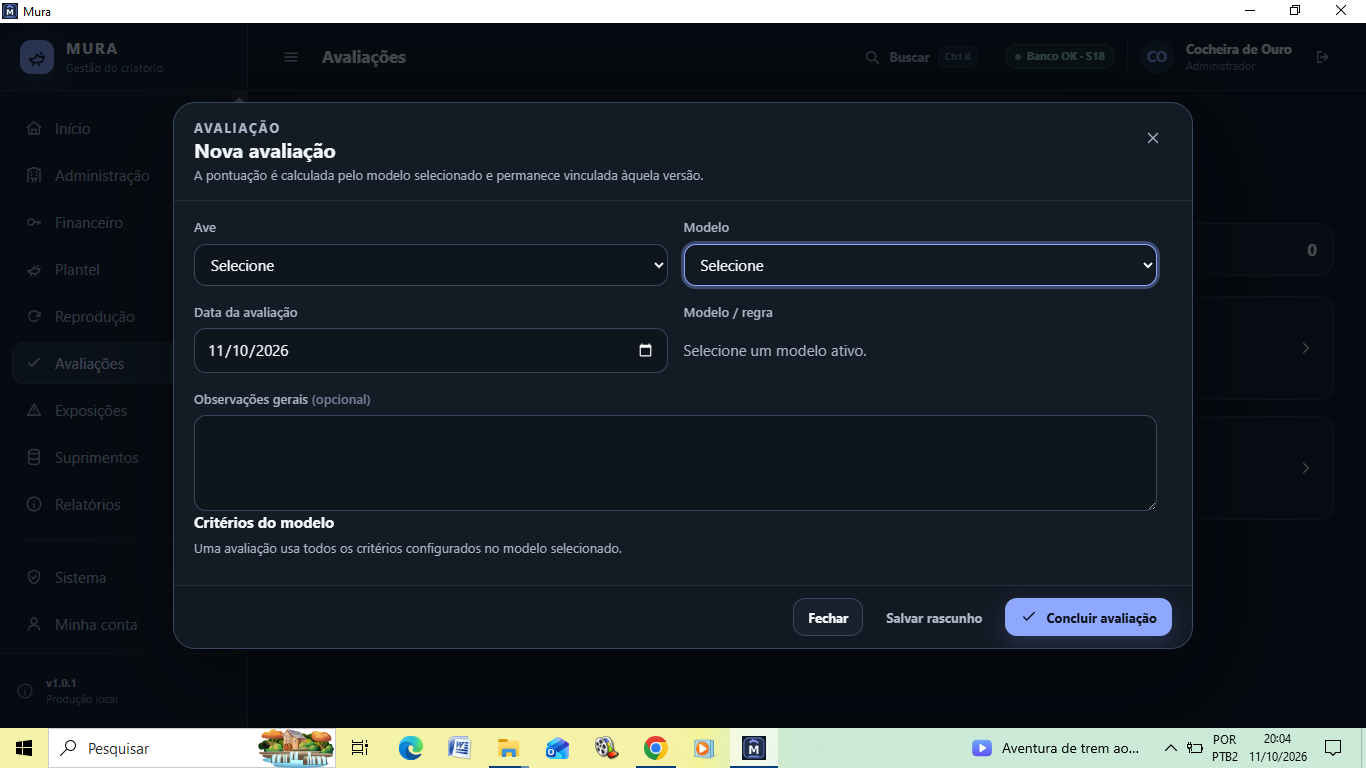Focus the Data da avaliação field

[x=431, y=351]
